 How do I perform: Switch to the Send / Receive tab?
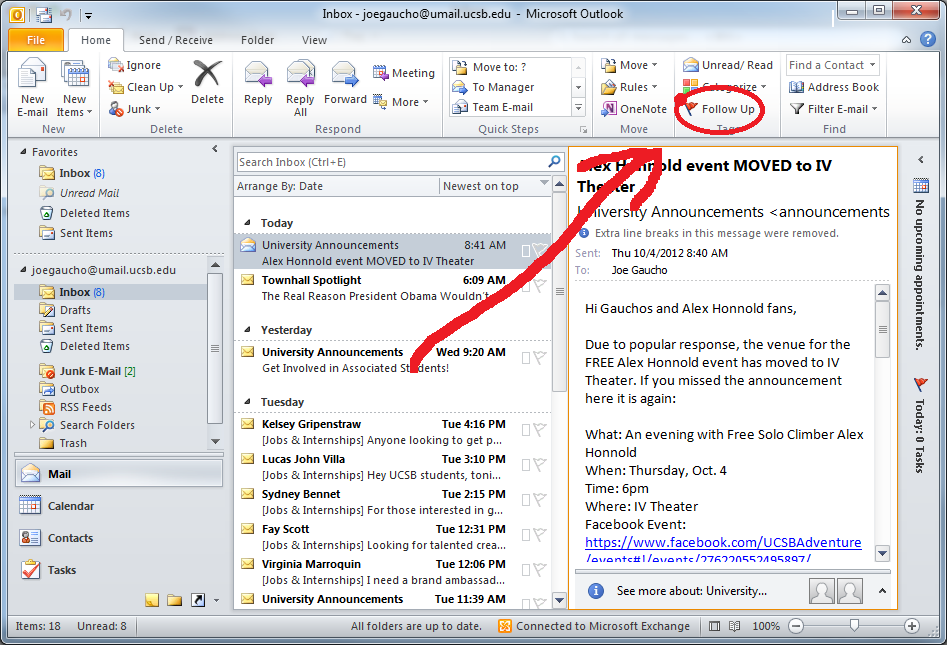pyautogui.click(x=175, y=40)
